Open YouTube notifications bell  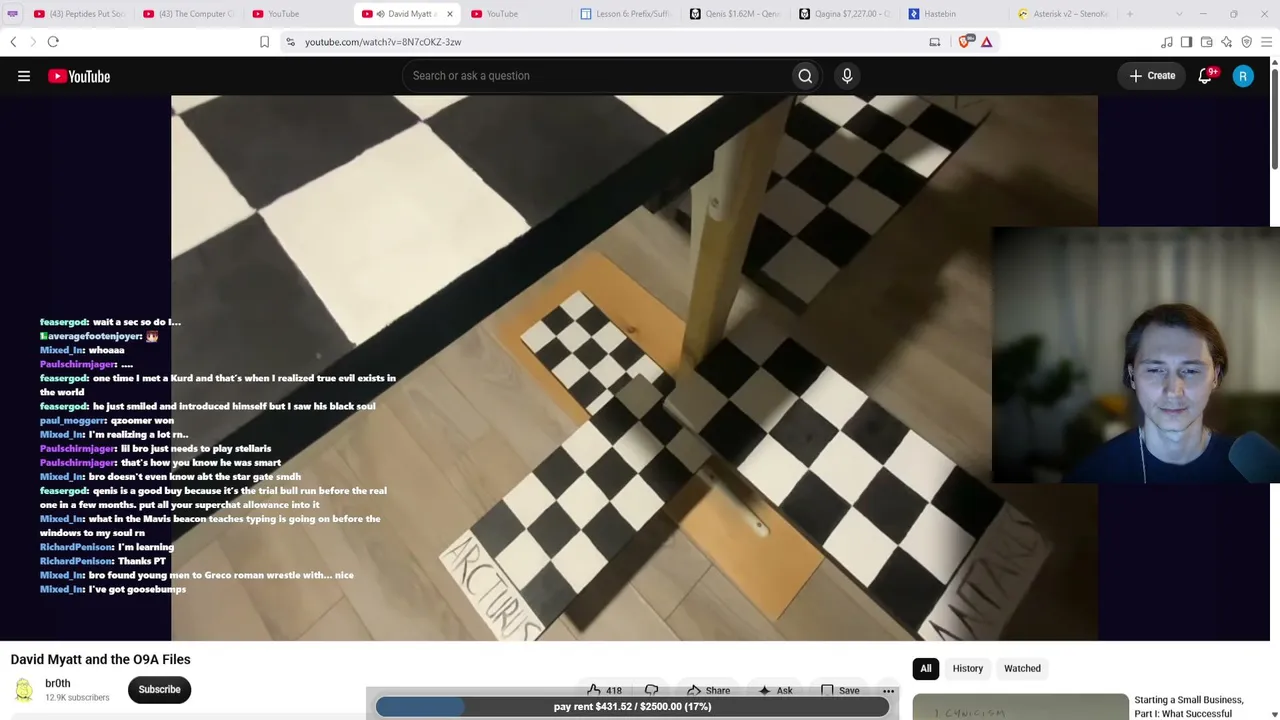(1205, 76)
